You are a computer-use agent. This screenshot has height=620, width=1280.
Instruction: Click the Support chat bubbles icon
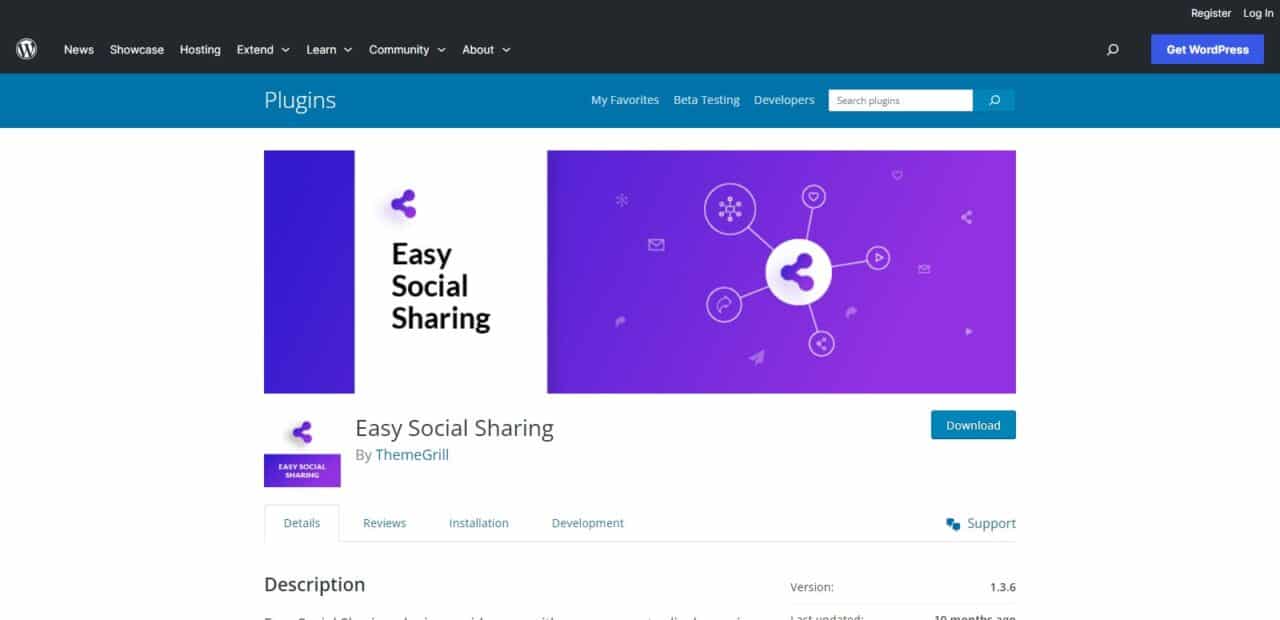pos(953,524)
